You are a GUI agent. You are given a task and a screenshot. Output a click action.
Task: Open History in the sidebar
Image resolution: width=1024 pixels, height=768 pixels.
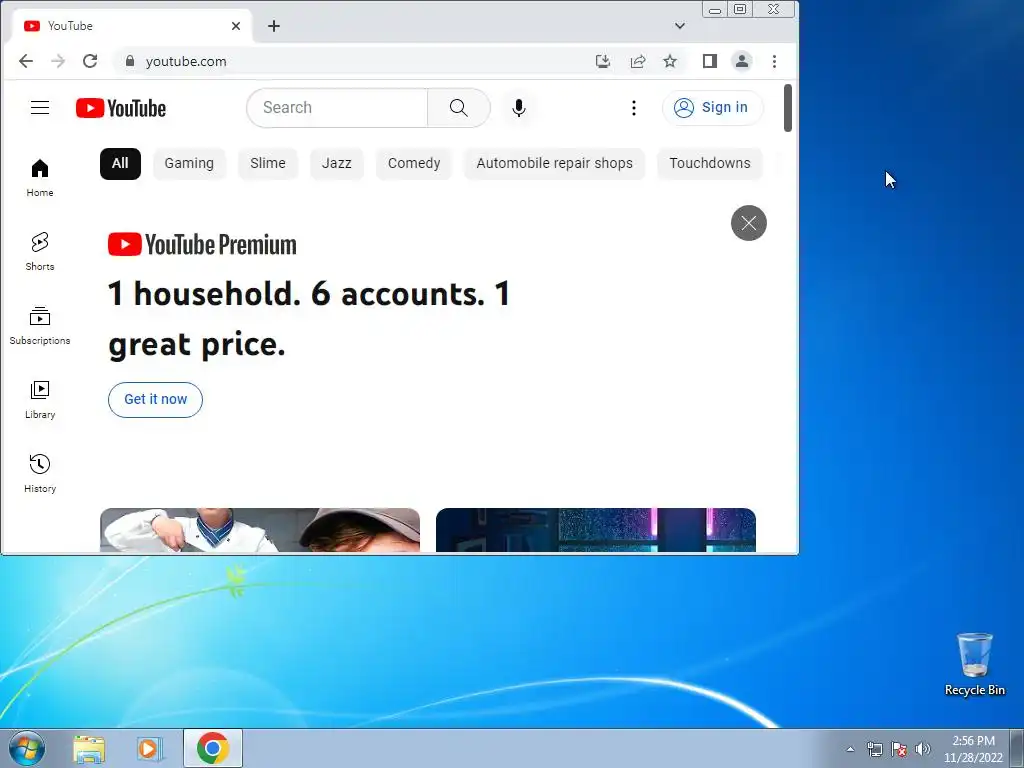40,473
